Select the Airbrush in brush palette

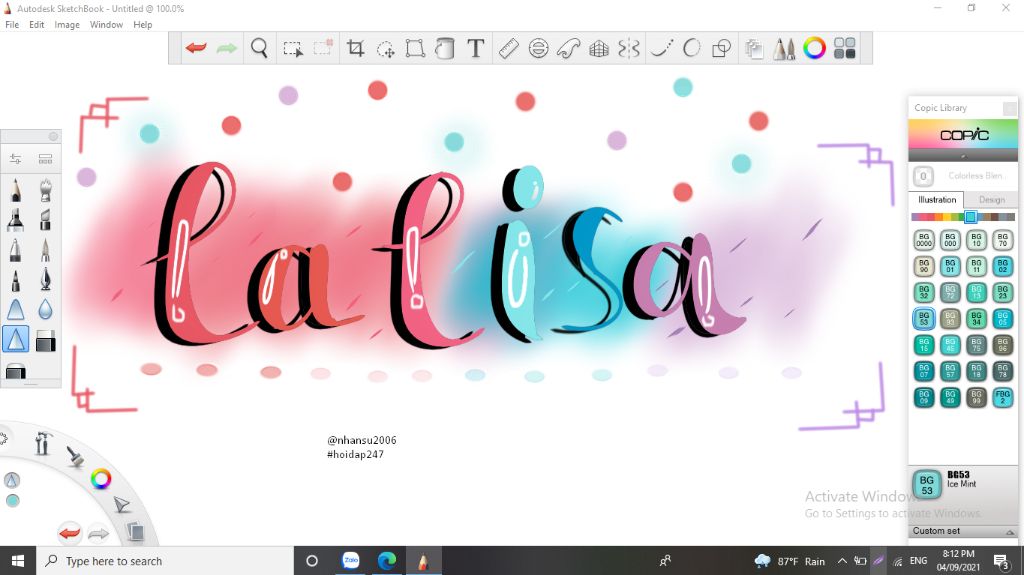click(45, 191)
